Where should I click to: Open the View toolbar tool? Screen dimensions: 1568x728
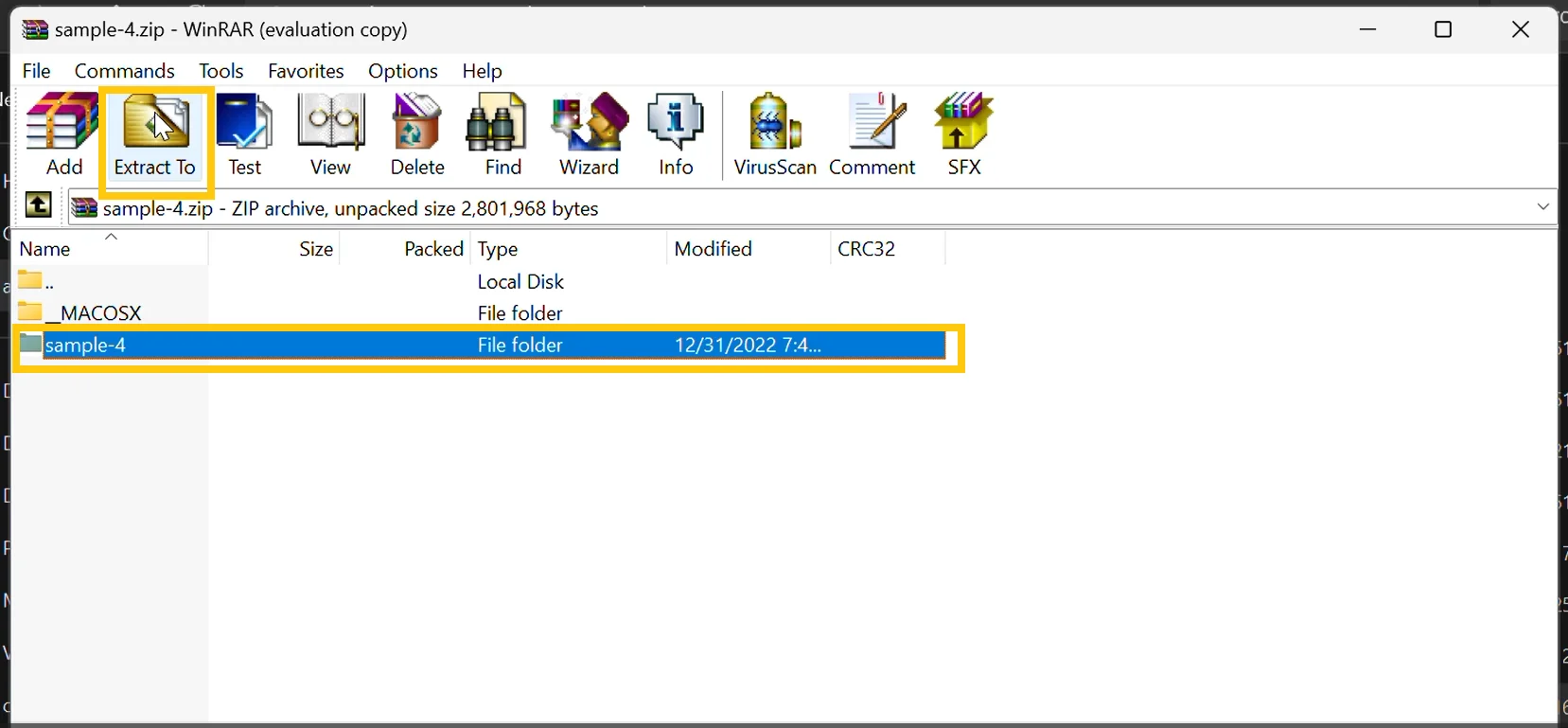330,134
